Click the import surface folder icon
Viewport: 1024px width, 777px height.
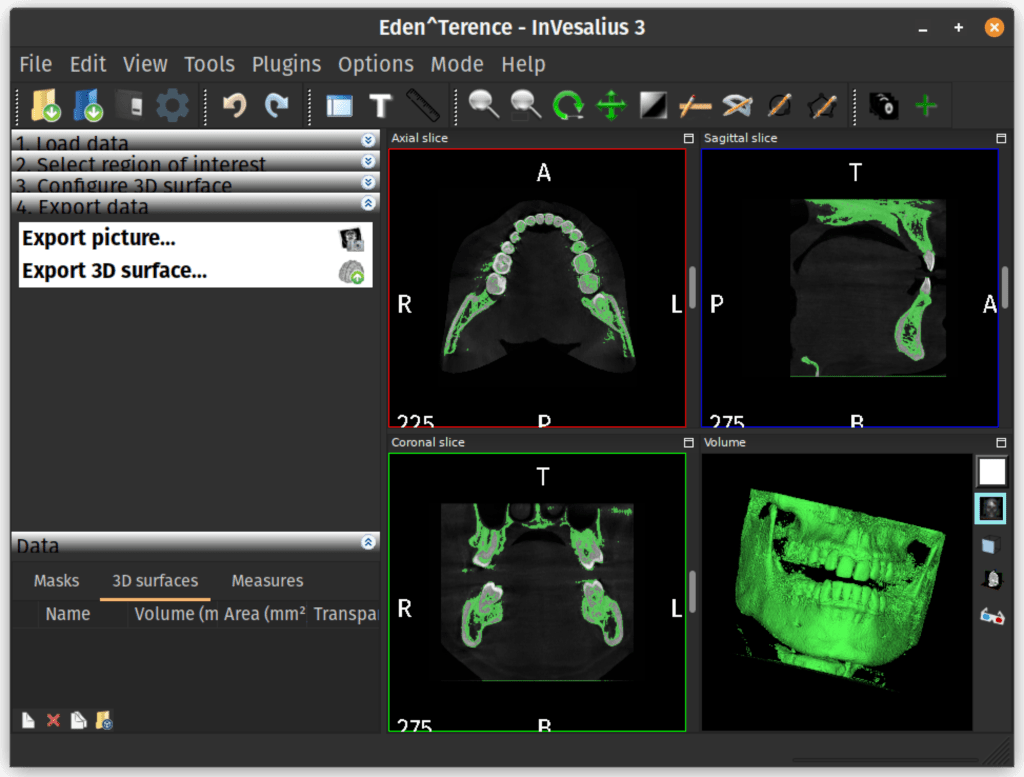(x=104, y=720)
